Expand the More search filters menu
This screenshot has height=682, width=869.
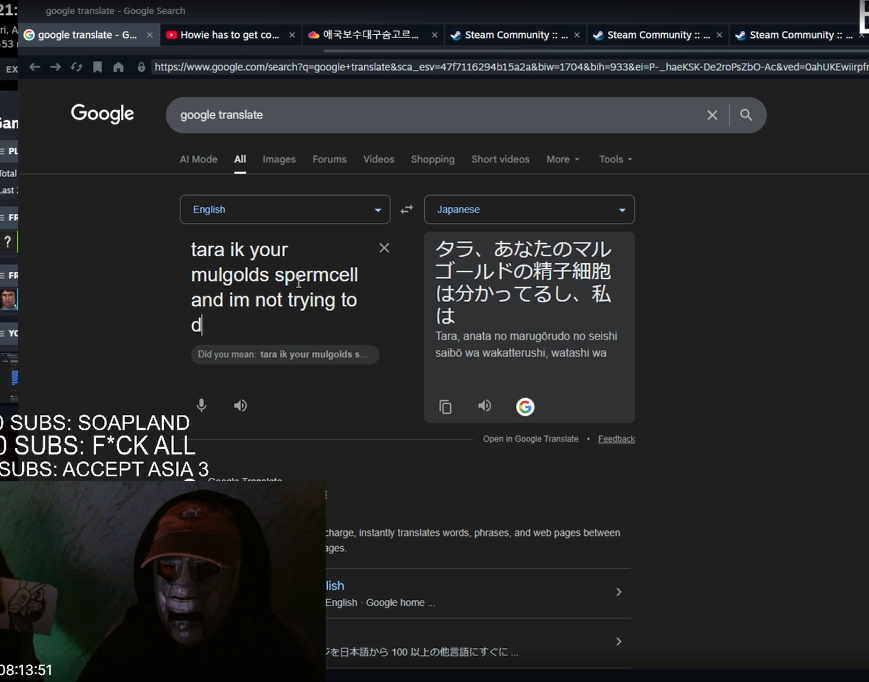563,159
